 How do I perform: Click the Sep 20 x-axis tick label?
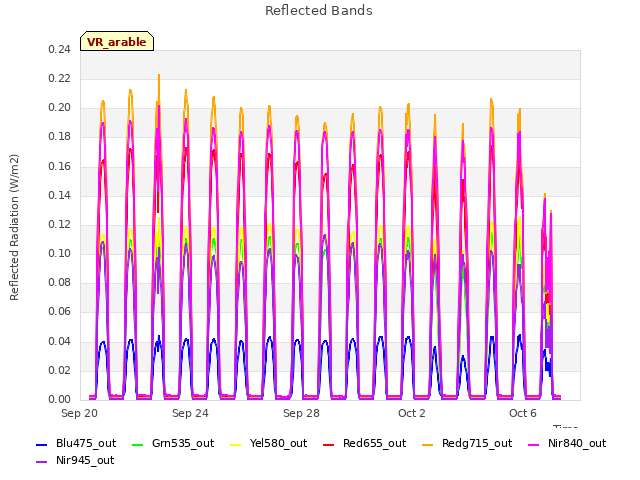pos(80,413)
